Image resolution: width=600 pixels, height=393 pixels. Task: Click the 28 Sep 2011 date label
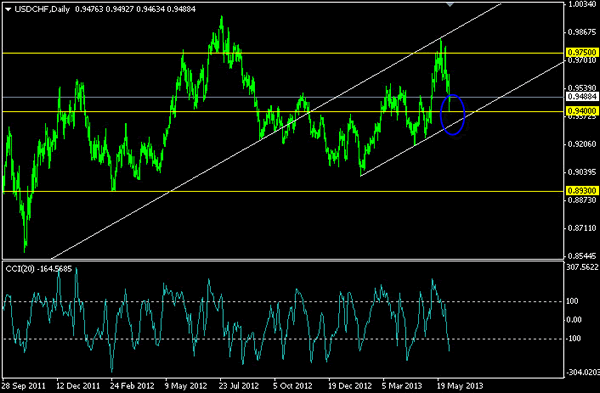24,386
